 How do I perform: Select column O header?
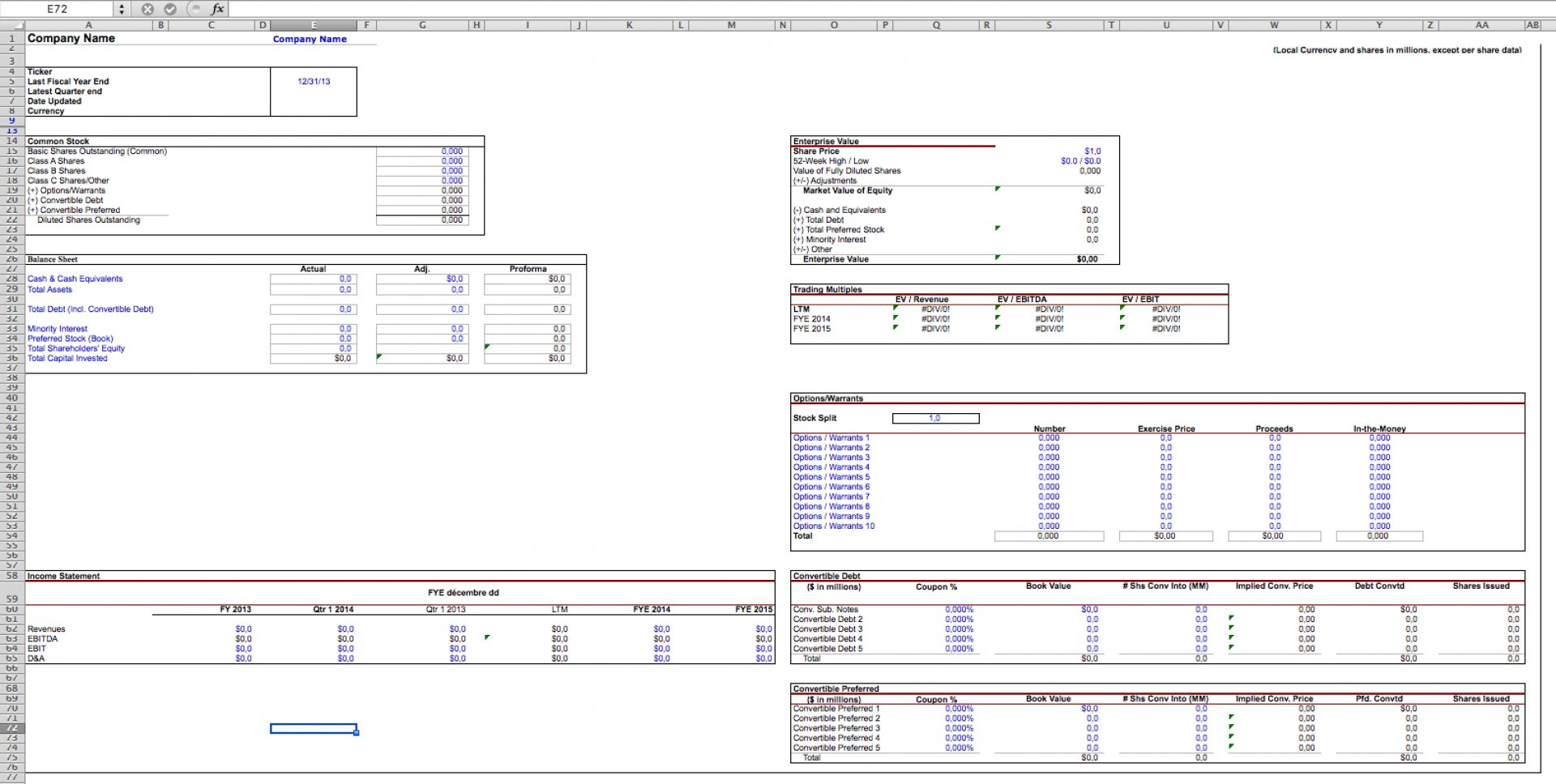click(834, 25)
